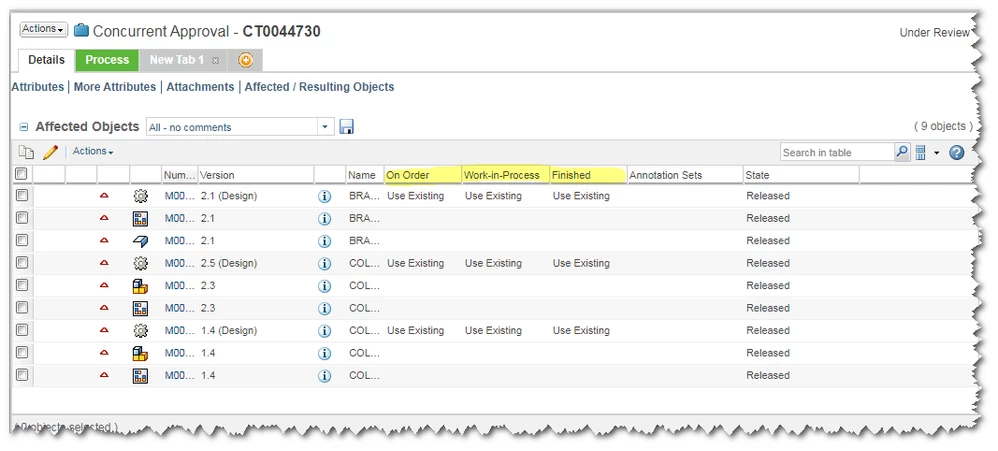
Task: Click the Num... column header
Action: (x=179, y=175)
